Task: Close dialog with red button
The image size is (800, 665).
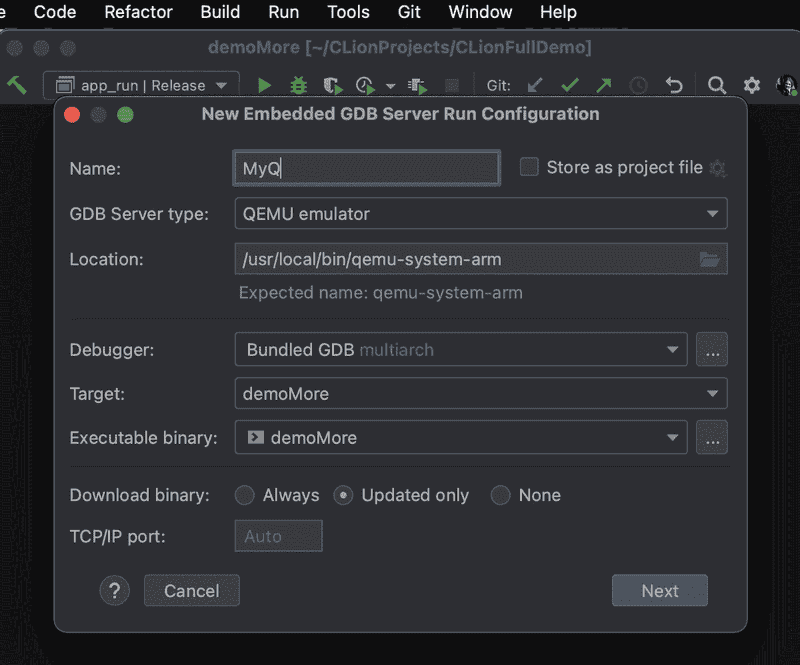Action: tap(72, 115)
